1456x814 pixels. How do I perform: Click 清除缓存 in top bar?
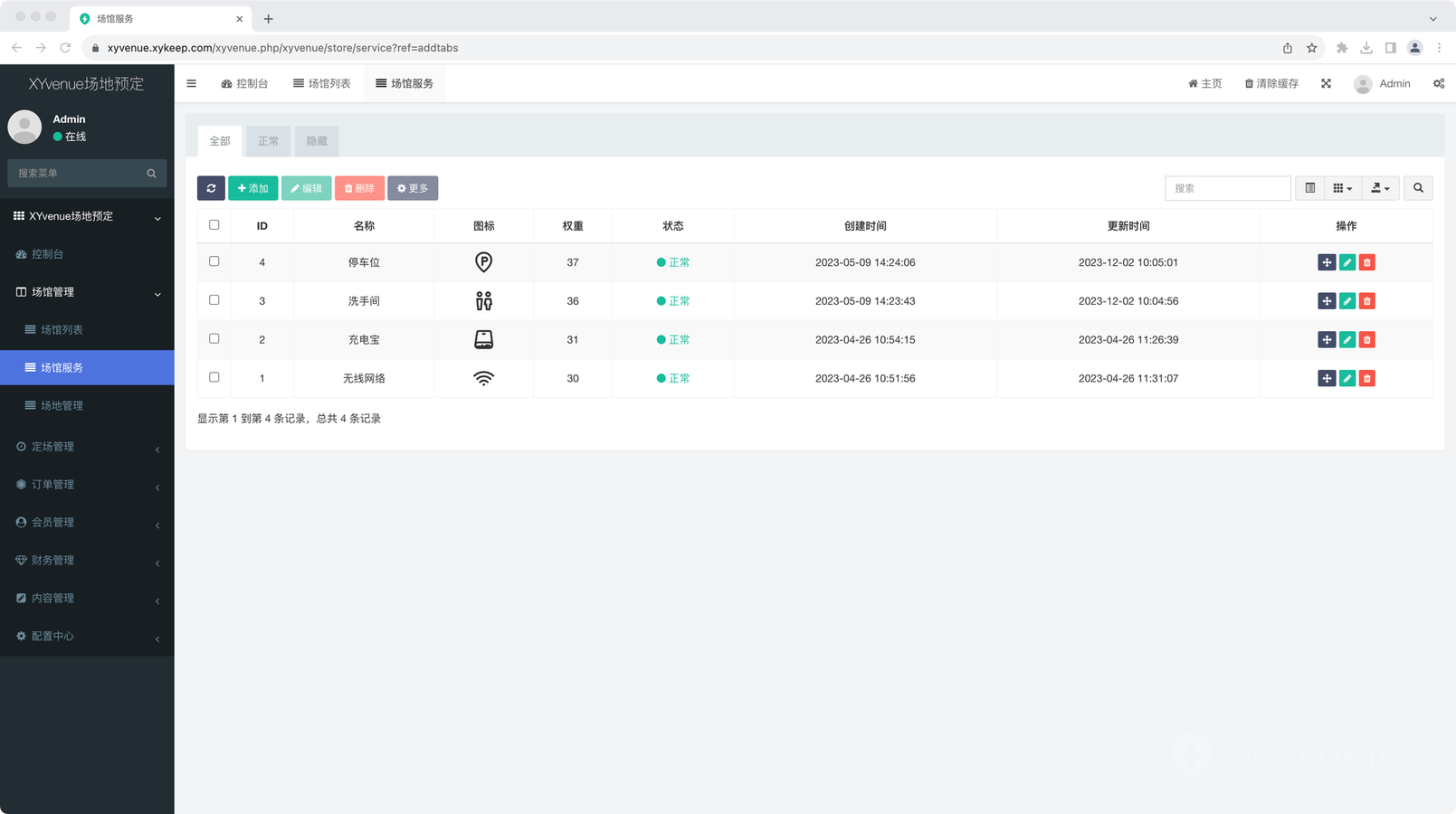pyautogui.click(x=1271, y=83)
